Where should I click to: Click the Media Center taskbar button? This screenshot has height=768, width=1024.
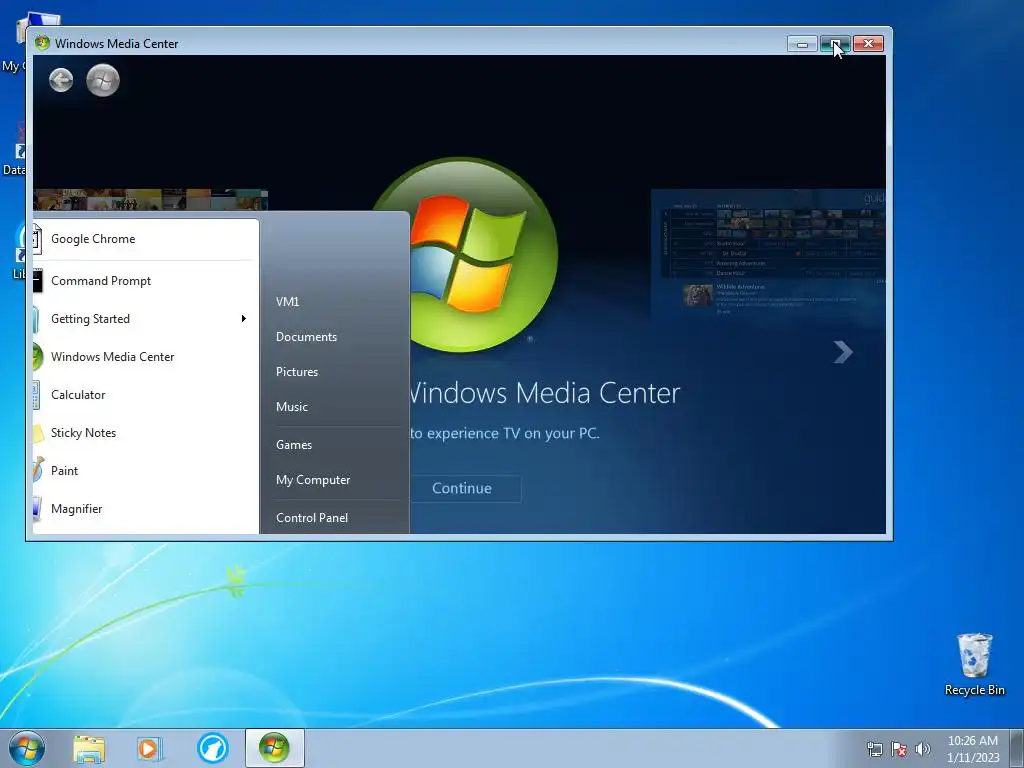point(274,748)
